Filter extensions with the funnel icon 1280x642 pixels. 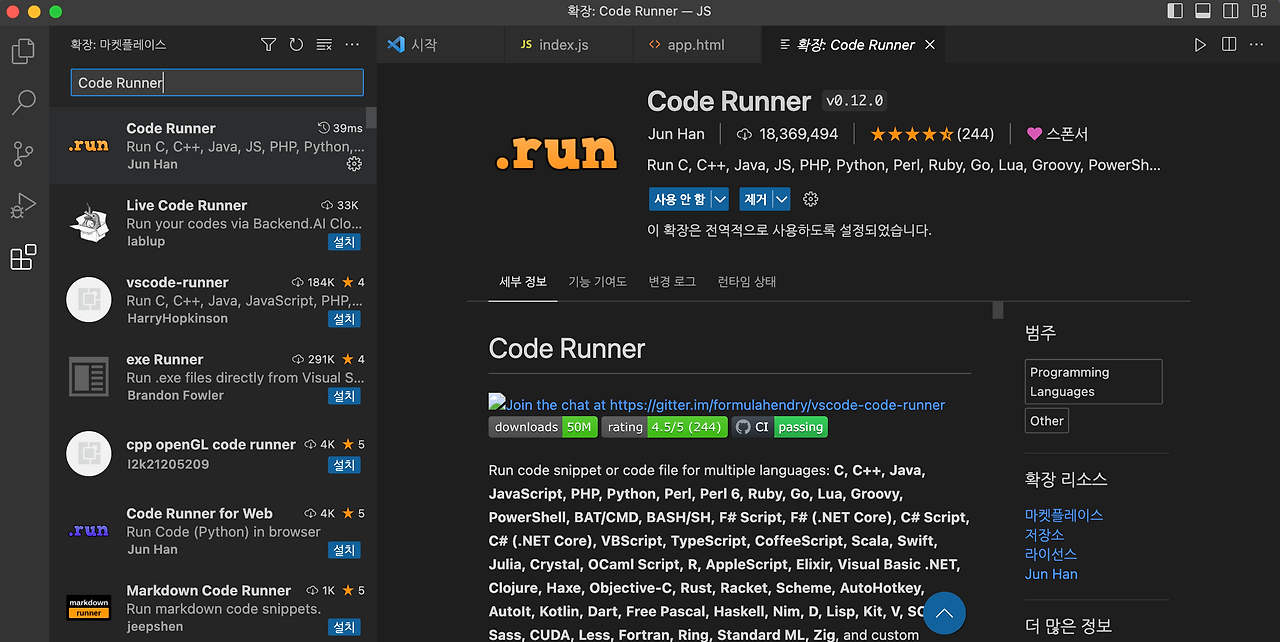pyautogui.click(x=268, y=45)
